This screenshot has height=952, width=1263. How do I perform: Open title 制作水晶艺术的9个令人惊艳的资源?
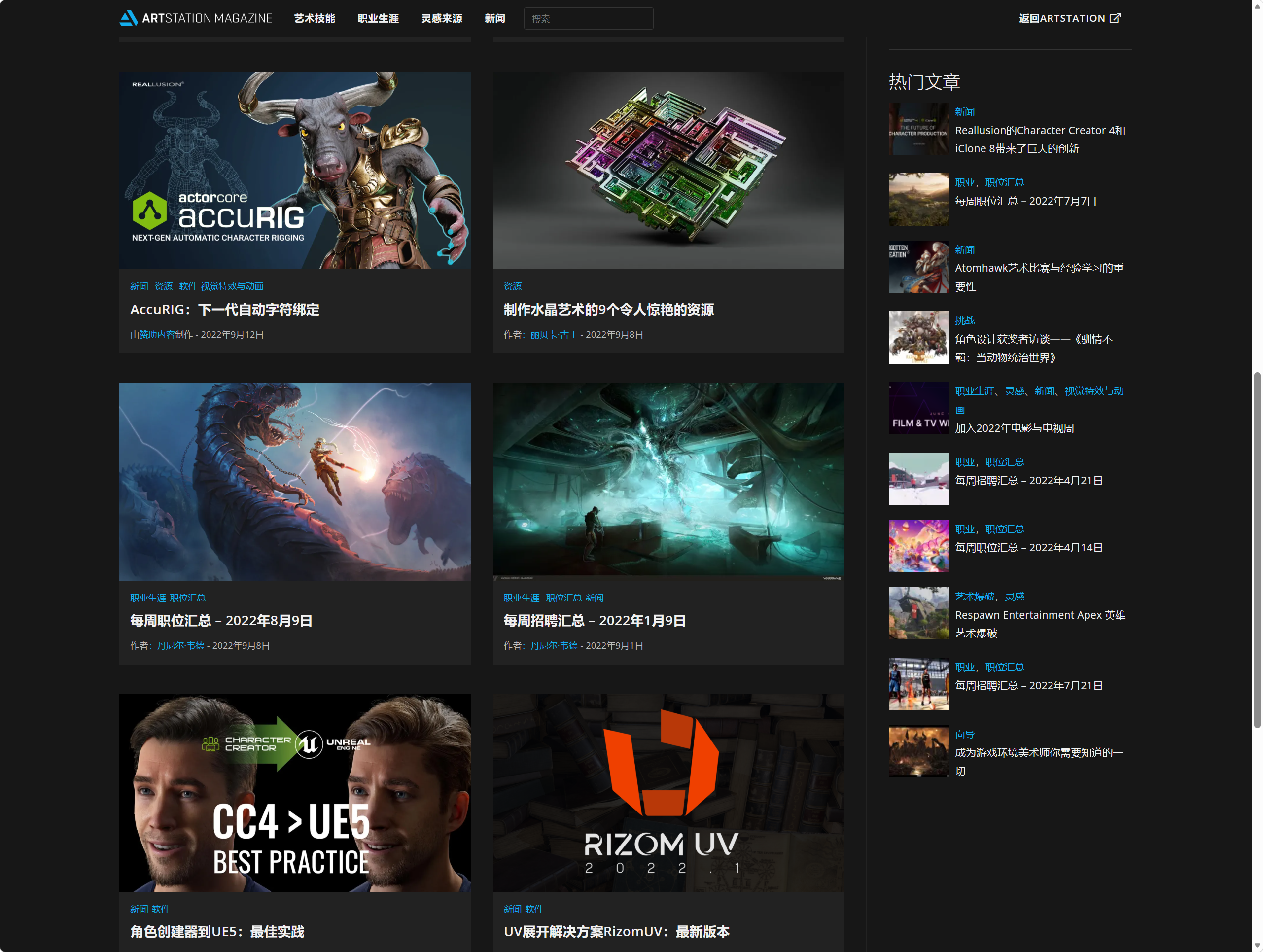(609, 310)
